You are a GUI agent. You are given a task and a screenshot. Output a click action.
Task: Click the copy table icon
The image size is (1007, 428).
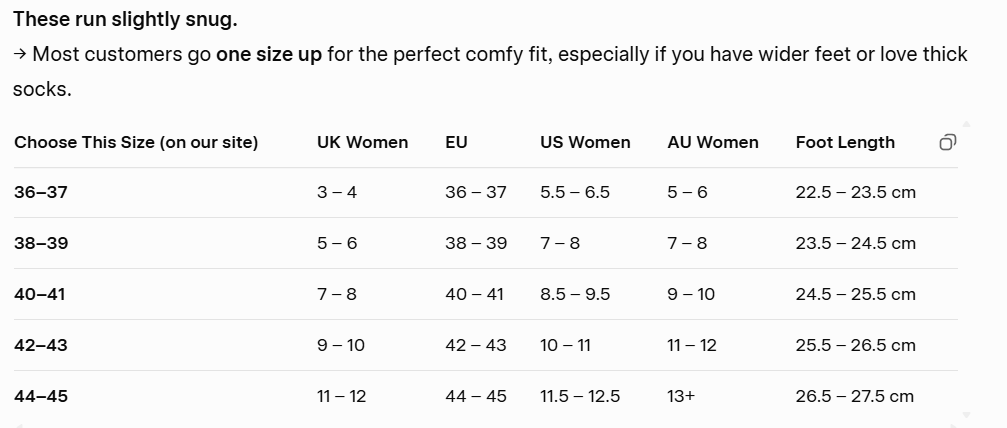(x=947, y=142)
